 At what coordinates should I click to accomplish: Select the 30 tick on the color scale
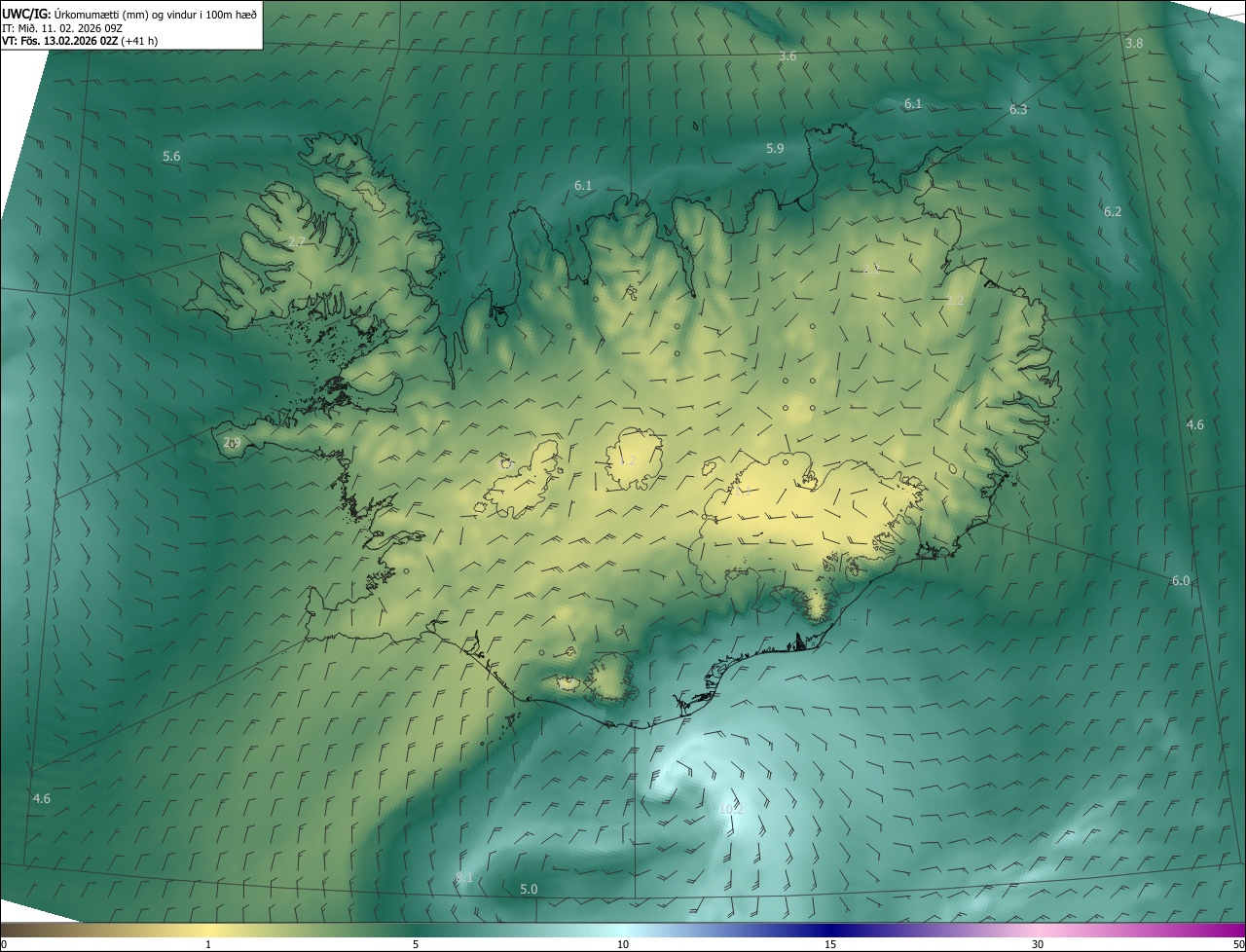pyautogui.click(x=1038, y=943)
